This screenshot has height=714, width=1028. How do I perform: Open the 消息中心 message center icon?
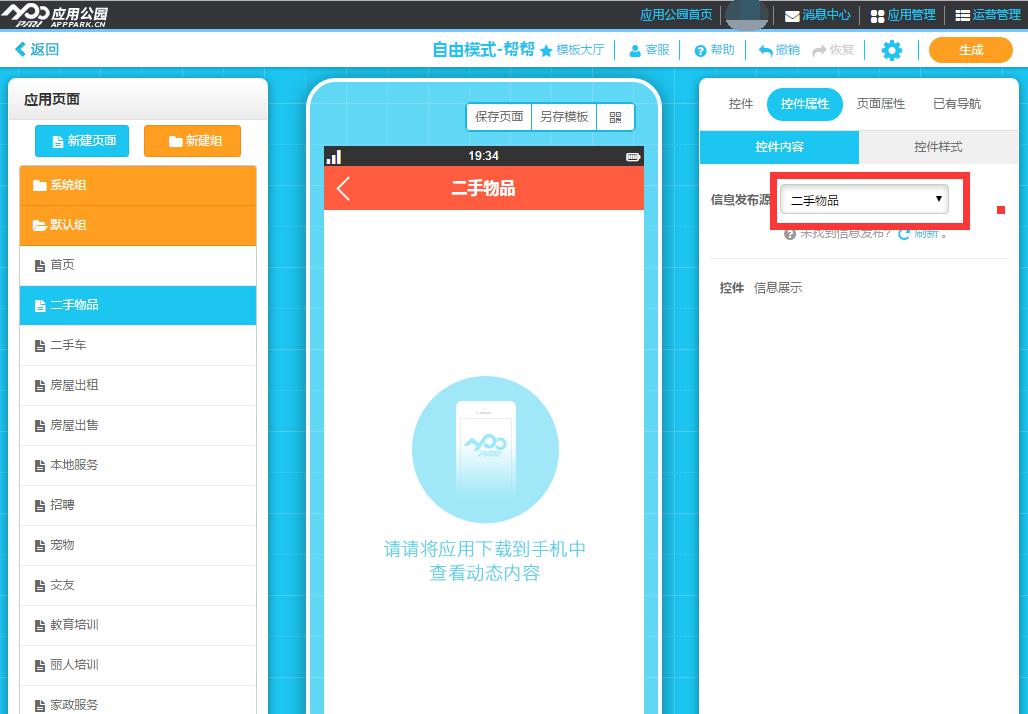pos(791,14)
